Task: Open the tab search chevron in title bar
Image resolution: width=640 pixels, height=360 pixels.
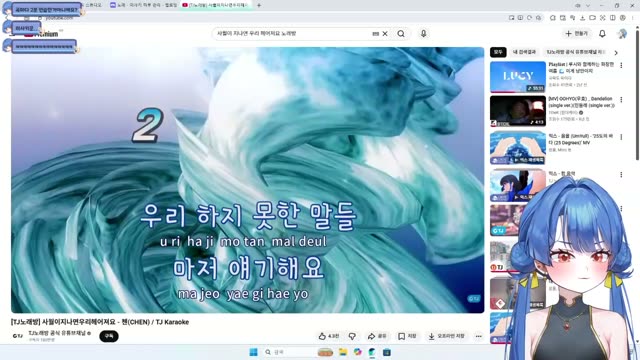Action: [588, 6]
